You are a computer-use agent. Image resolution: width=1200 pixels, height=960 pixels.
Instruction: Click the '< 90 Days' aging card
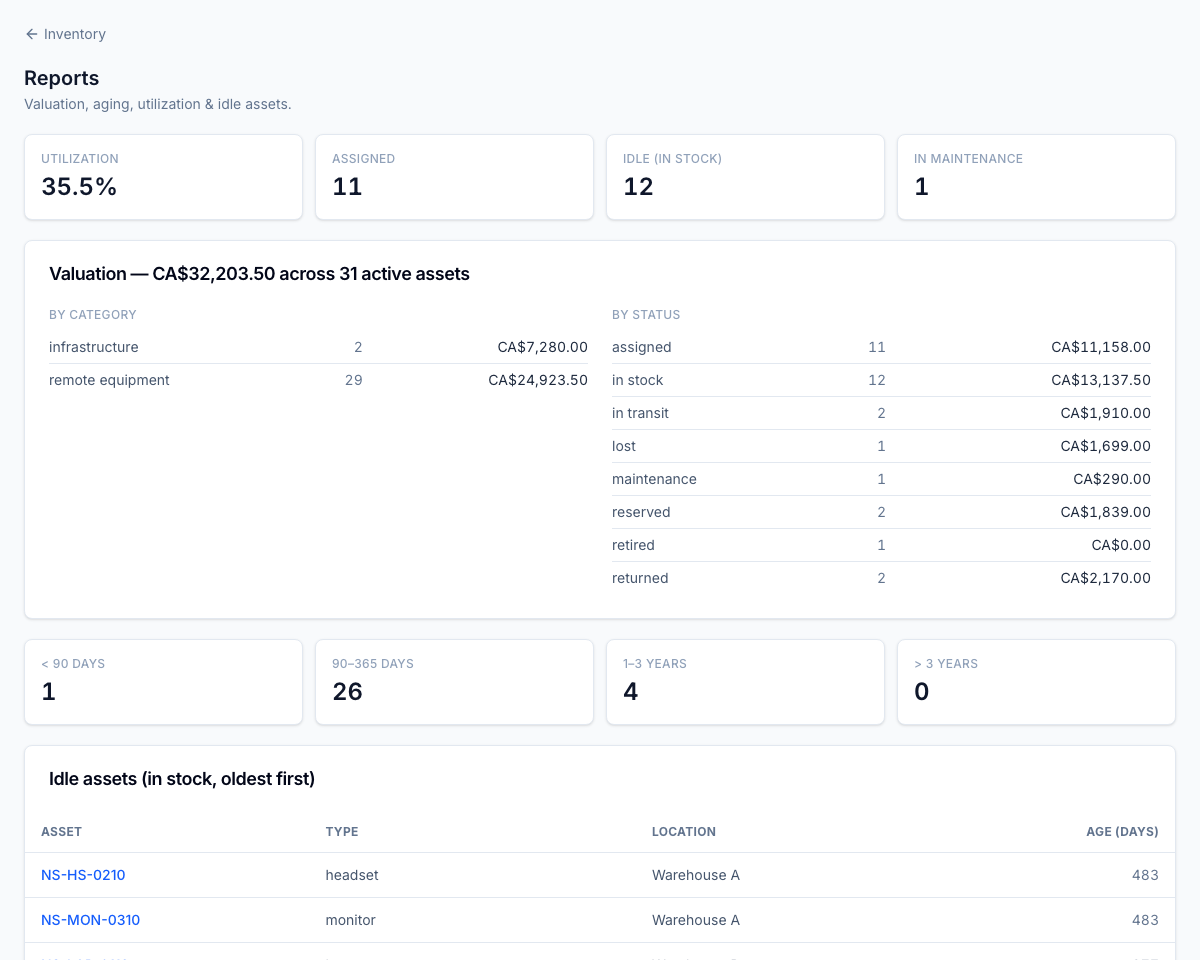[x=163, y=682]
